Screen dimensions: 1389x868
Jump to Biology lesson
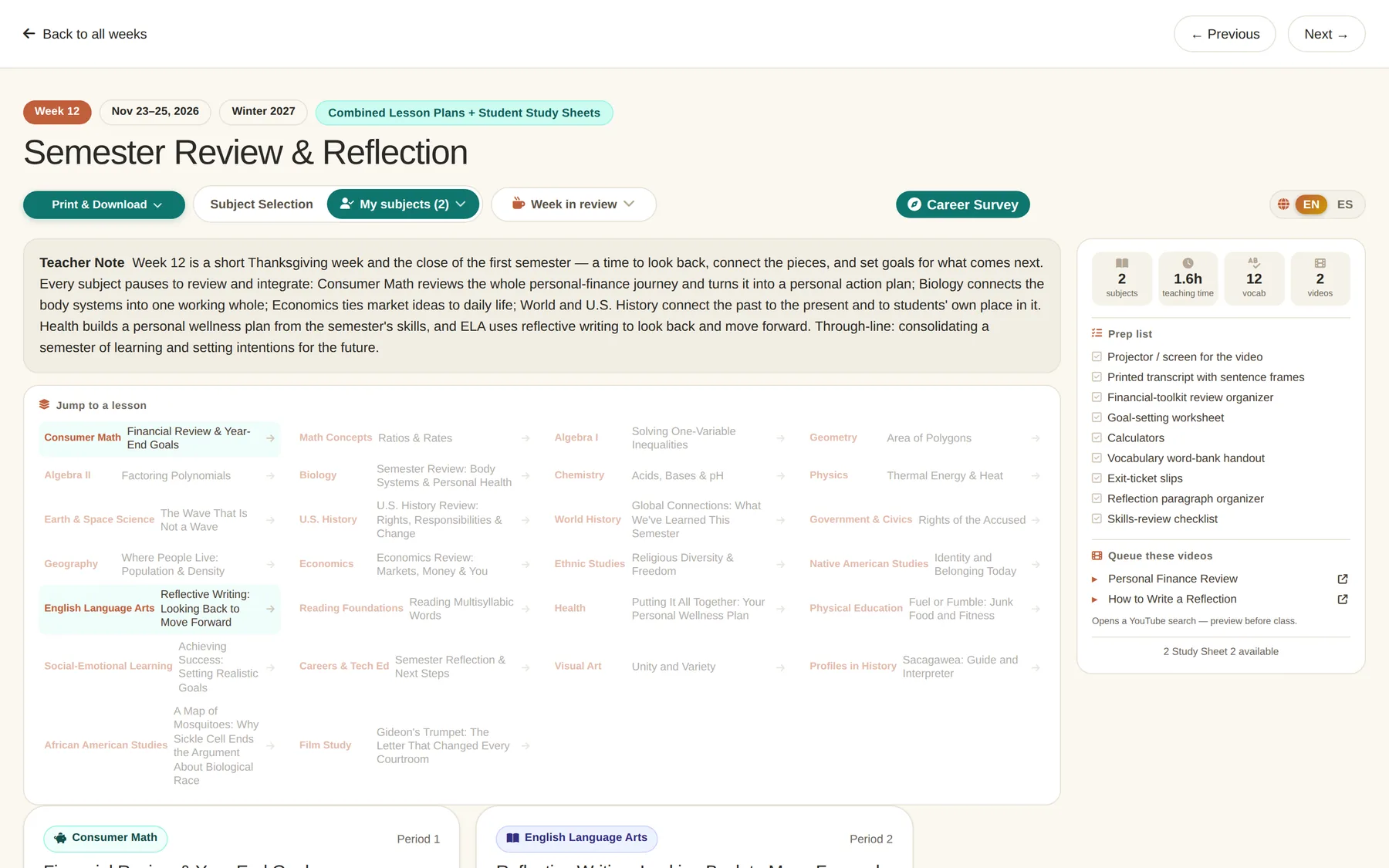pyautogui.click(x=414, y=476)
